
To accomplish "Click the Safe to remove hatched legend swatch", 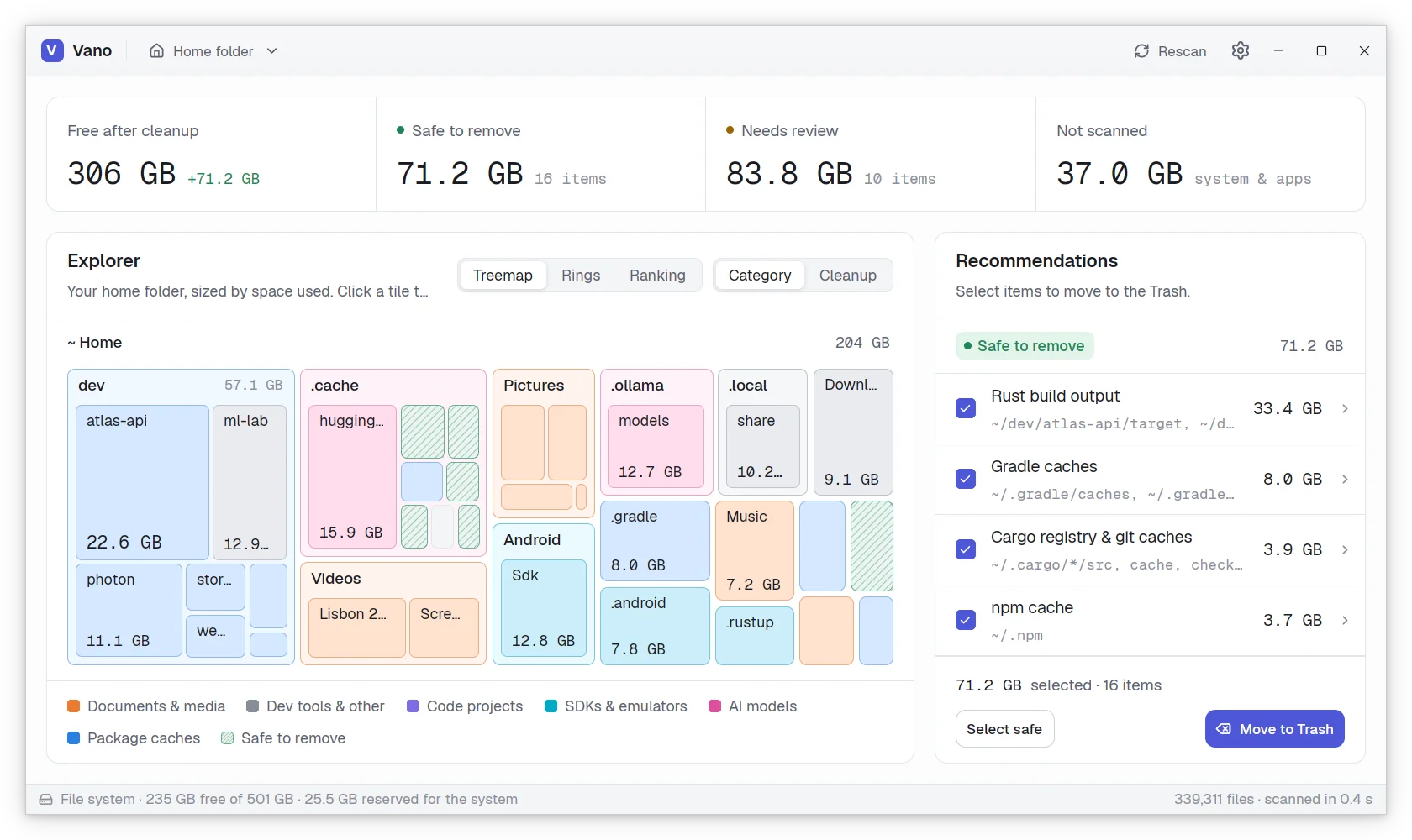I will click(x=227, y=738).
